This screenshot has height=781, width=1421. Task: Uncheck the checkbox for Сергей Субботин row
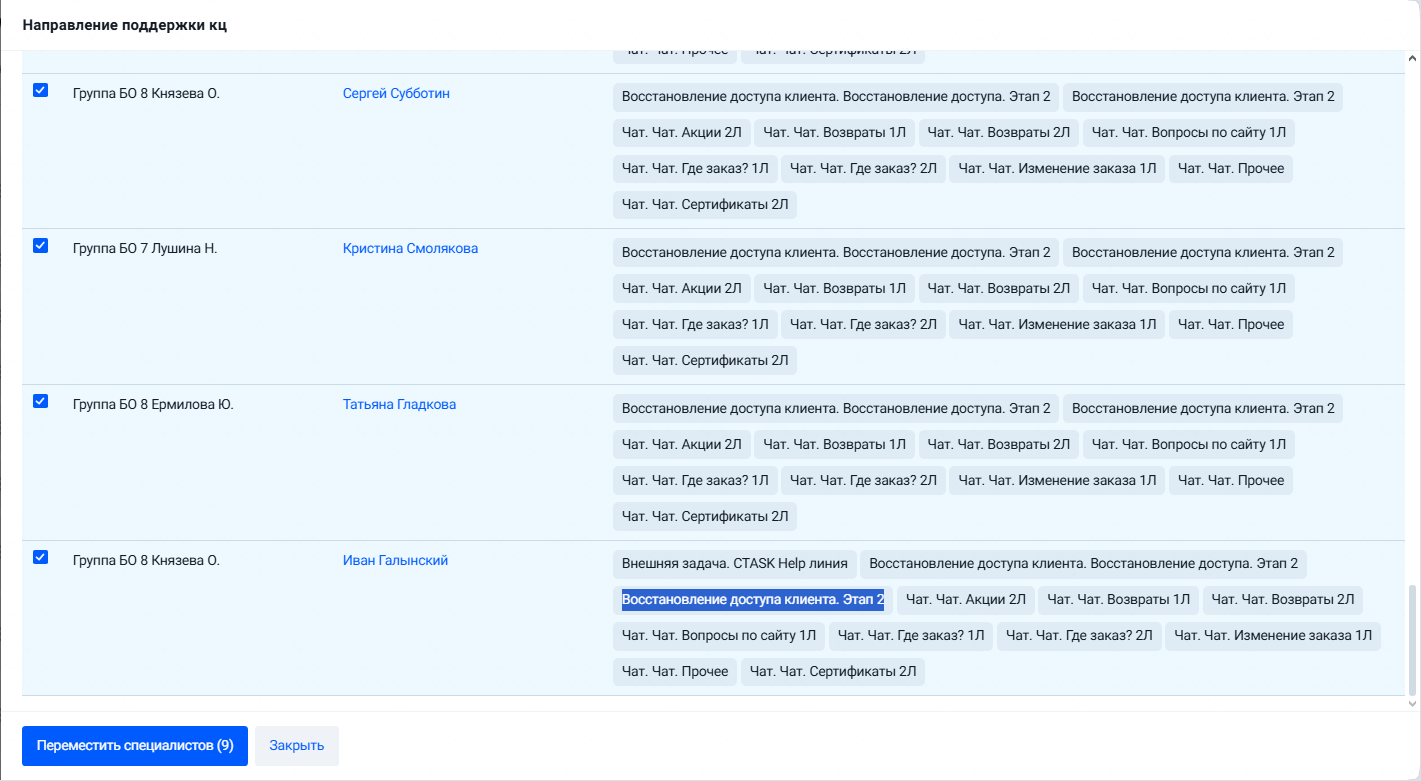(x=40, y=90)
